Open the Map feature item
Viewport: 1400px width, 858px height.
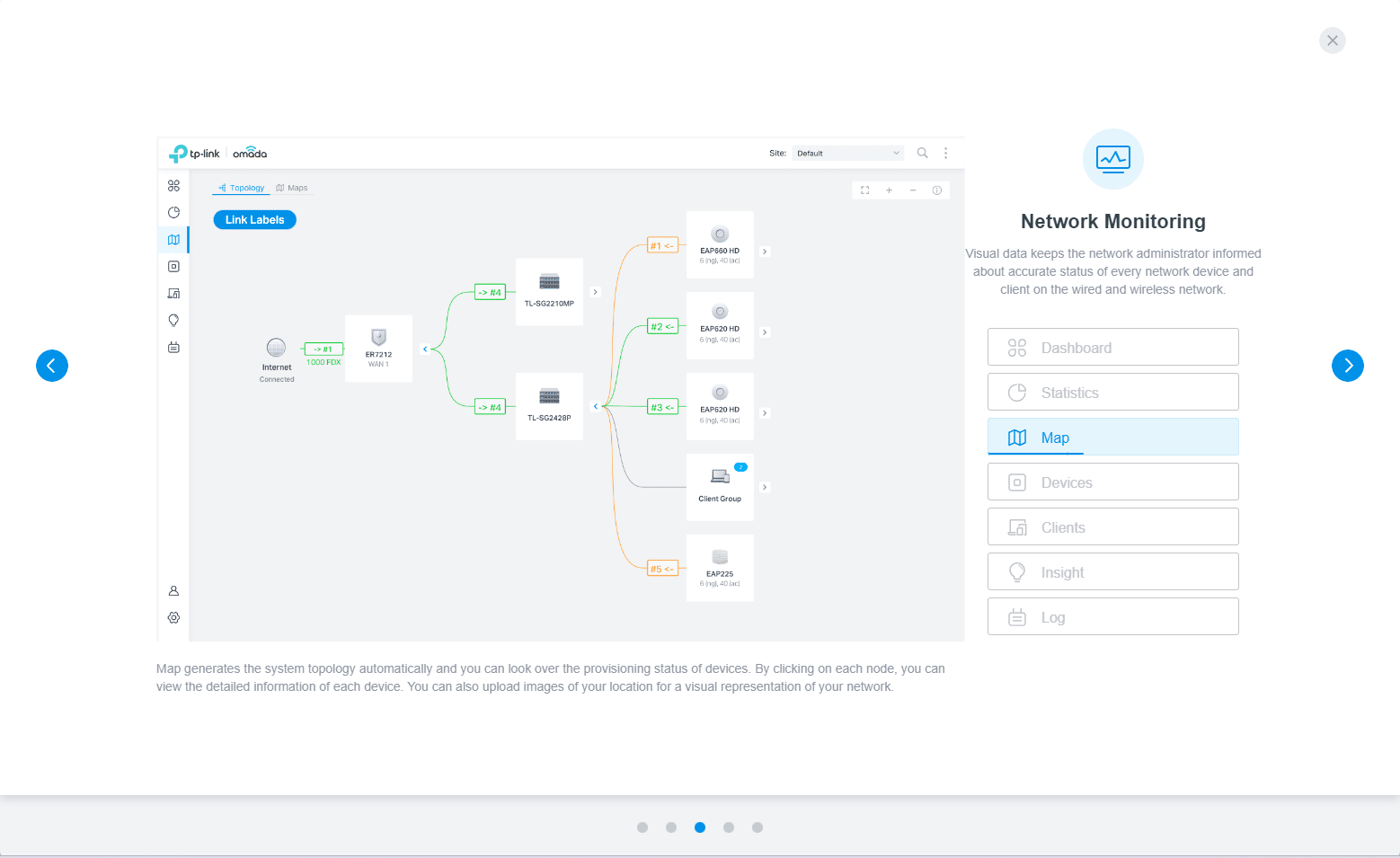pos(1112,438)
